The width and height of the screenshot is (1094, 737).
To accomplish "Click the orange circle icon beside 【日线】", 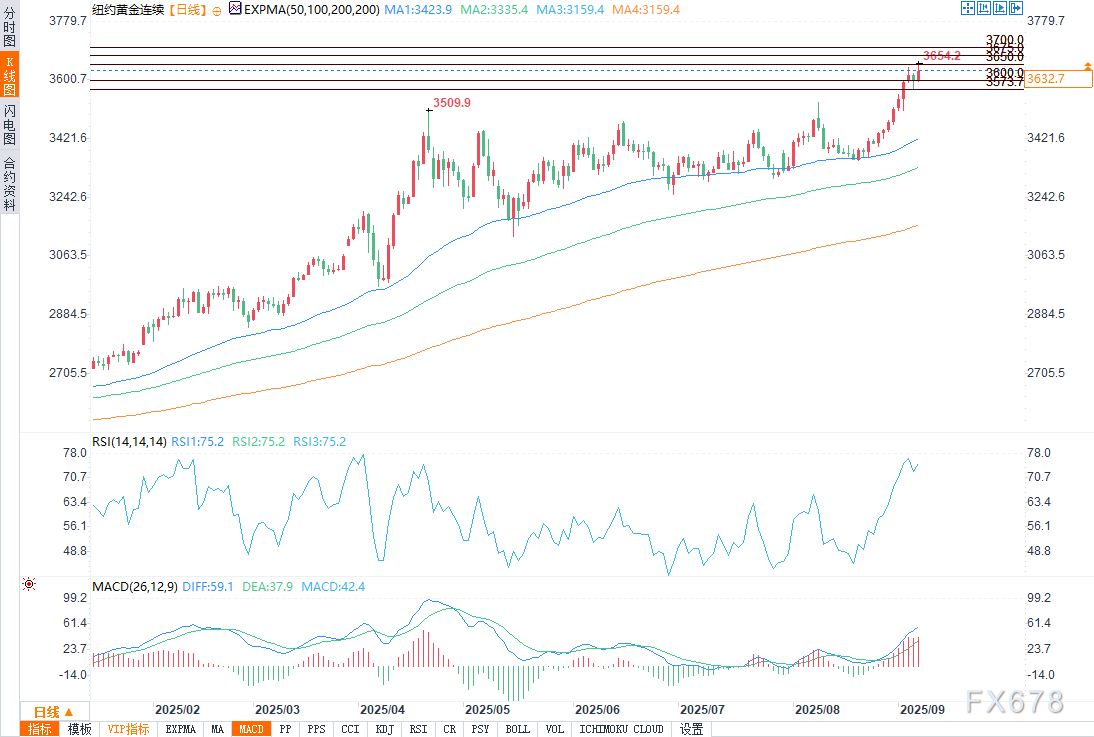I will [217, 9].
